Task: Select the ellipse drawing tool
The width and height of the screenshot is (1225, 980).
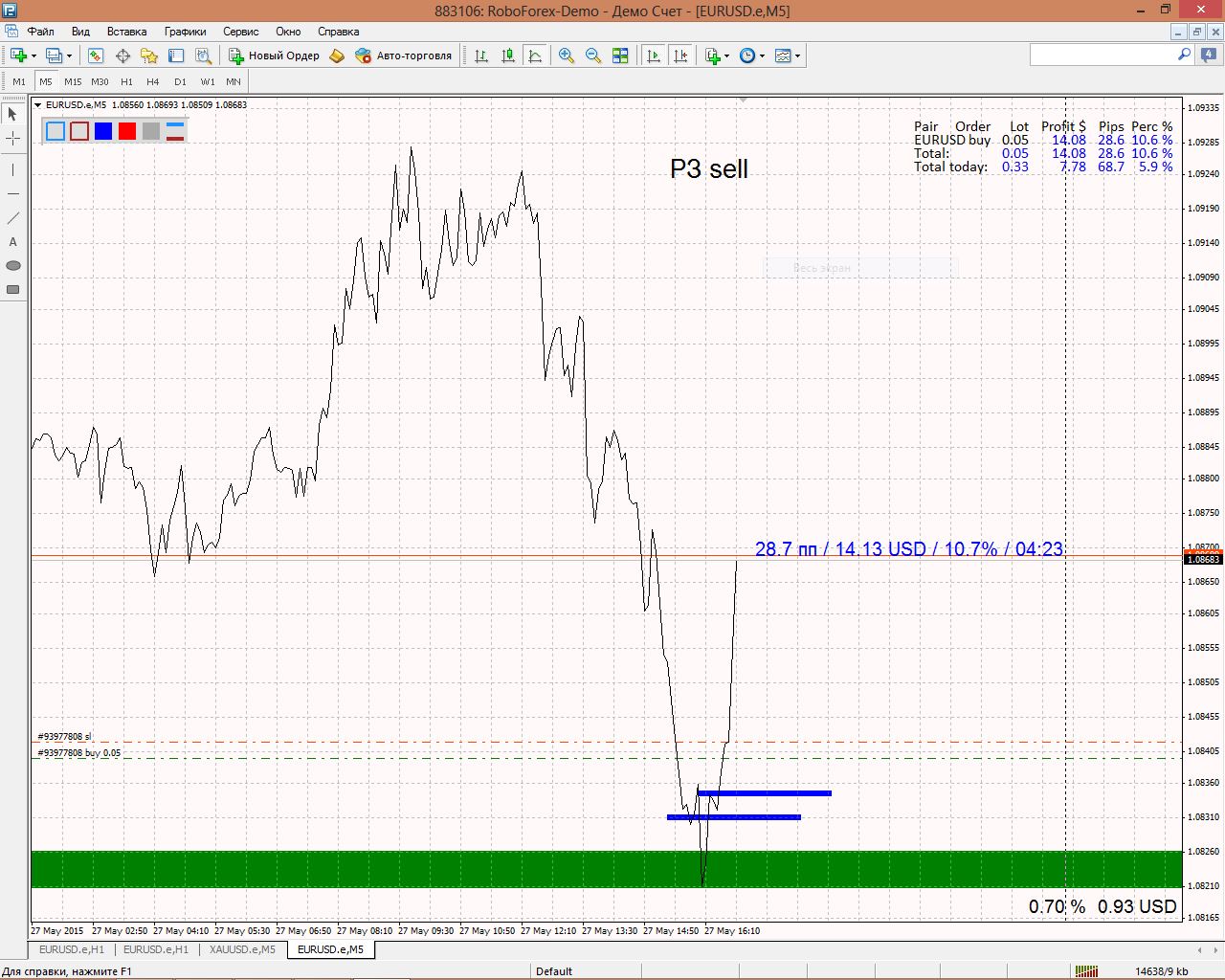Action: coord(13,265)
